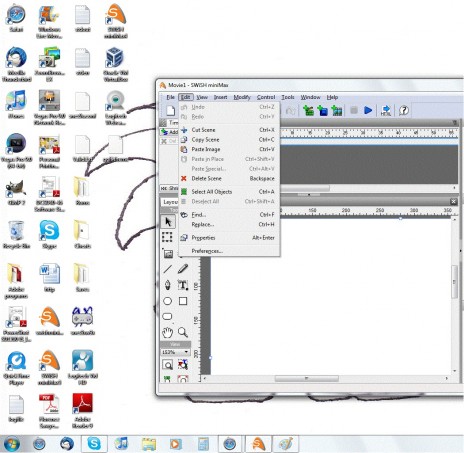This screenshot has width=464, height=453.
Task: Activate the Zoom magnifier tool
Action: (183, 332)
